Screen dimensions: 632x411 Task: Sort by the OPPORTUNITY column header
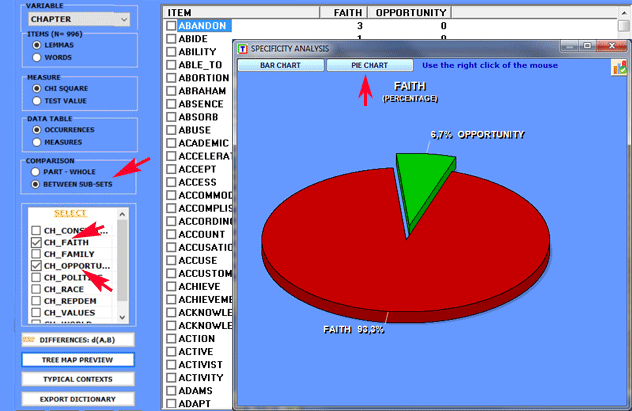pyautogui.click(x=410, y=12)
